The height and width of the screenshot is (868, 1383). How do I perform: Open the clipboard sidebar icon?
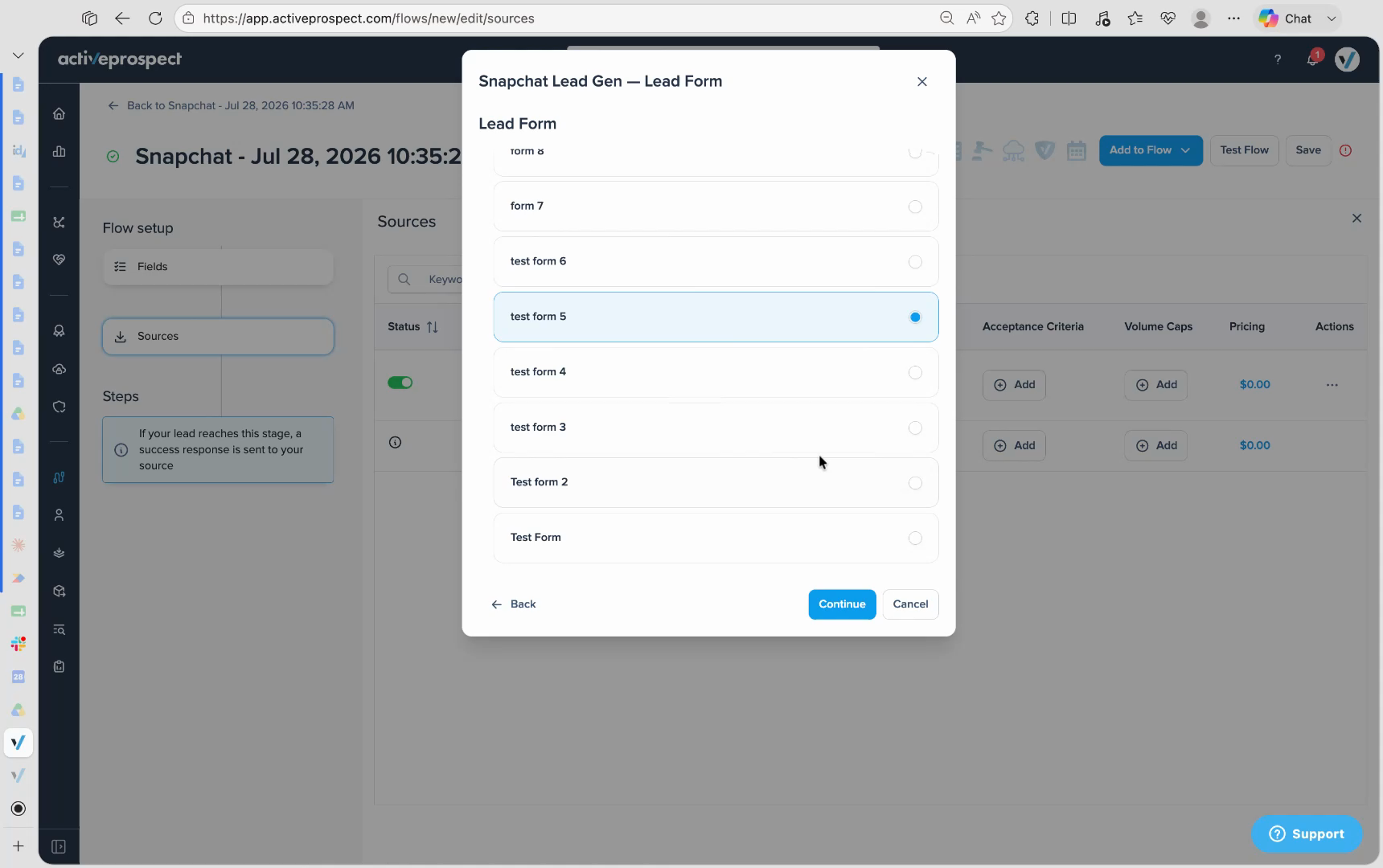pos(59,667)
